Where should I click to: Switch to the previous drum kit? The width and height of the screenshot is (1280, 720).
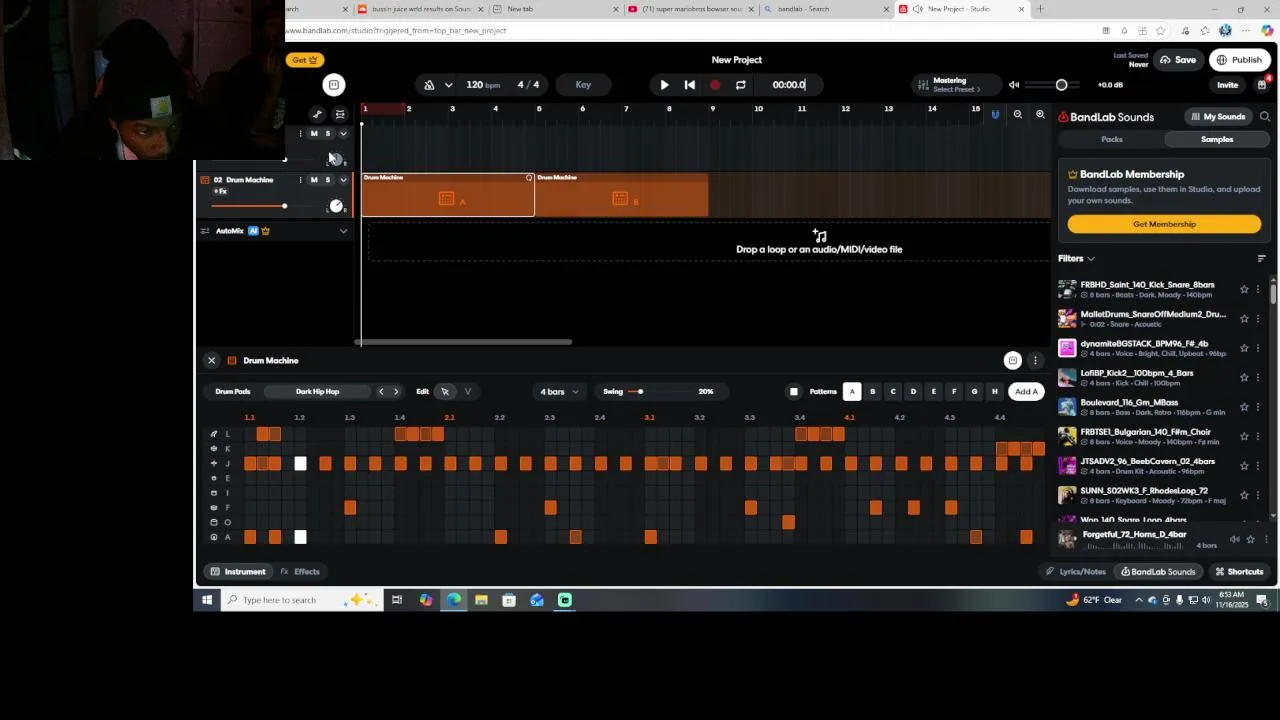pyautogui.click(x=381, y=391)
